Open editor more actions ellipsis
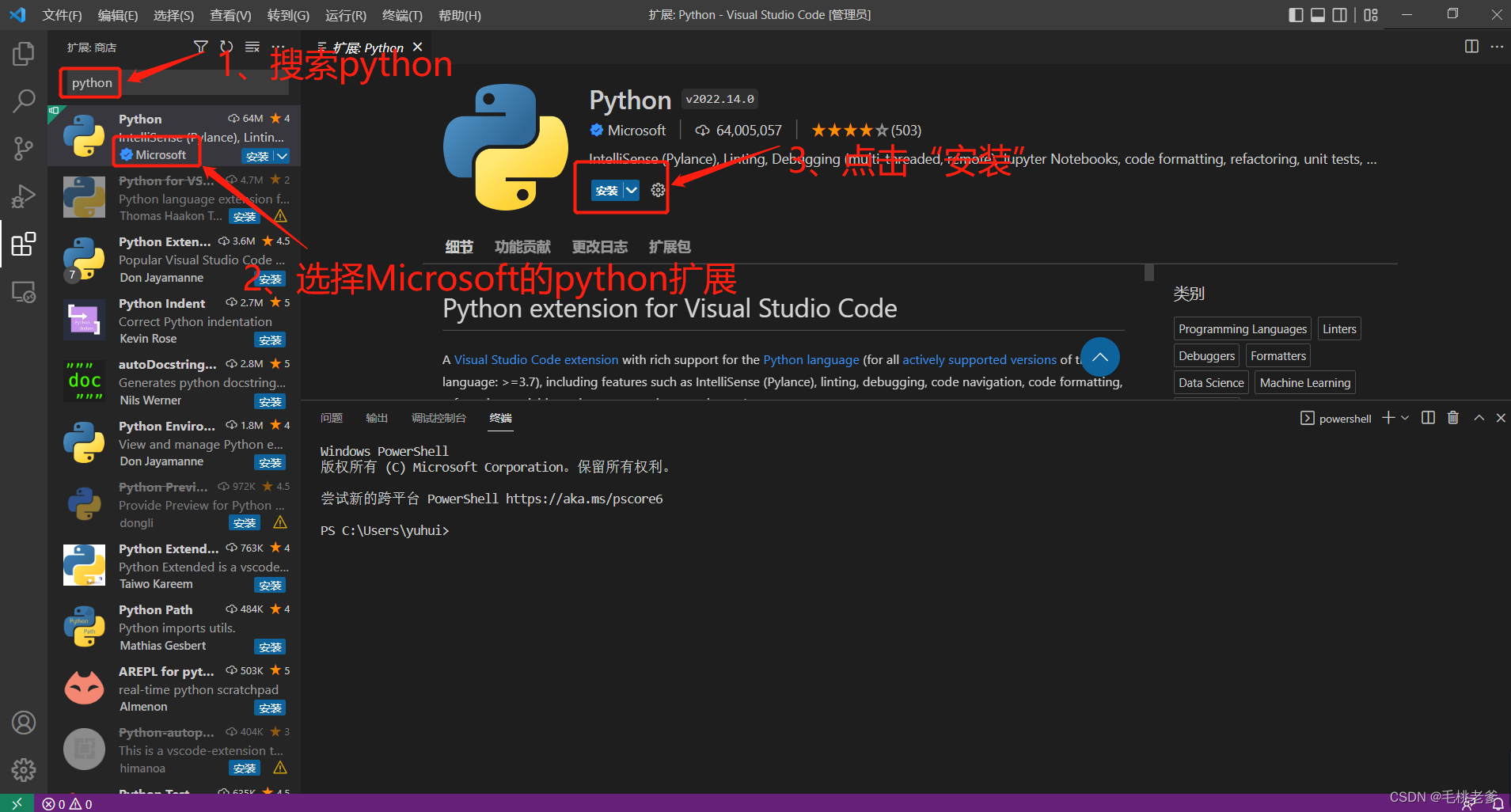 (1497, 47)
